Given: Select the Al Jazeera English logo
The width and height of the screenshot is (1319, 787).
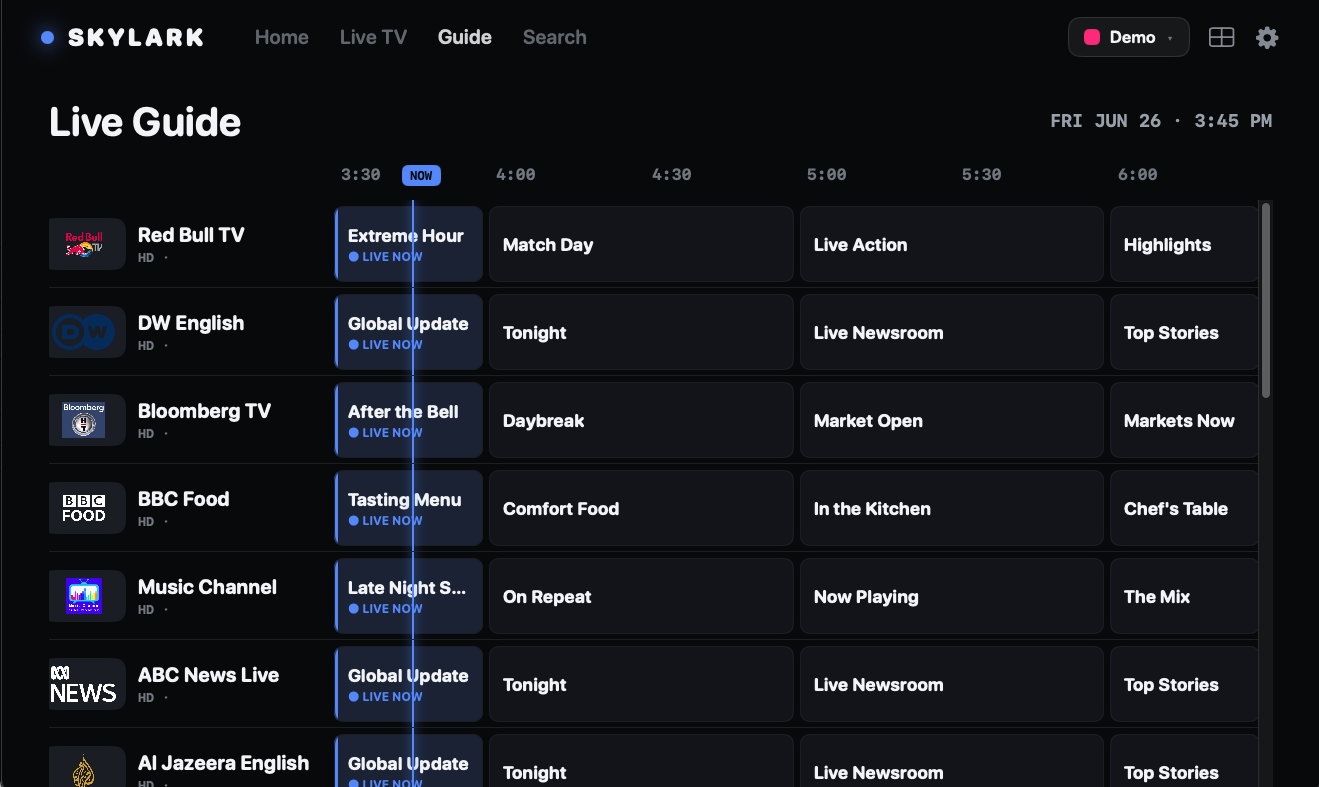Looking at the screenshot, I should pos(87,766).
